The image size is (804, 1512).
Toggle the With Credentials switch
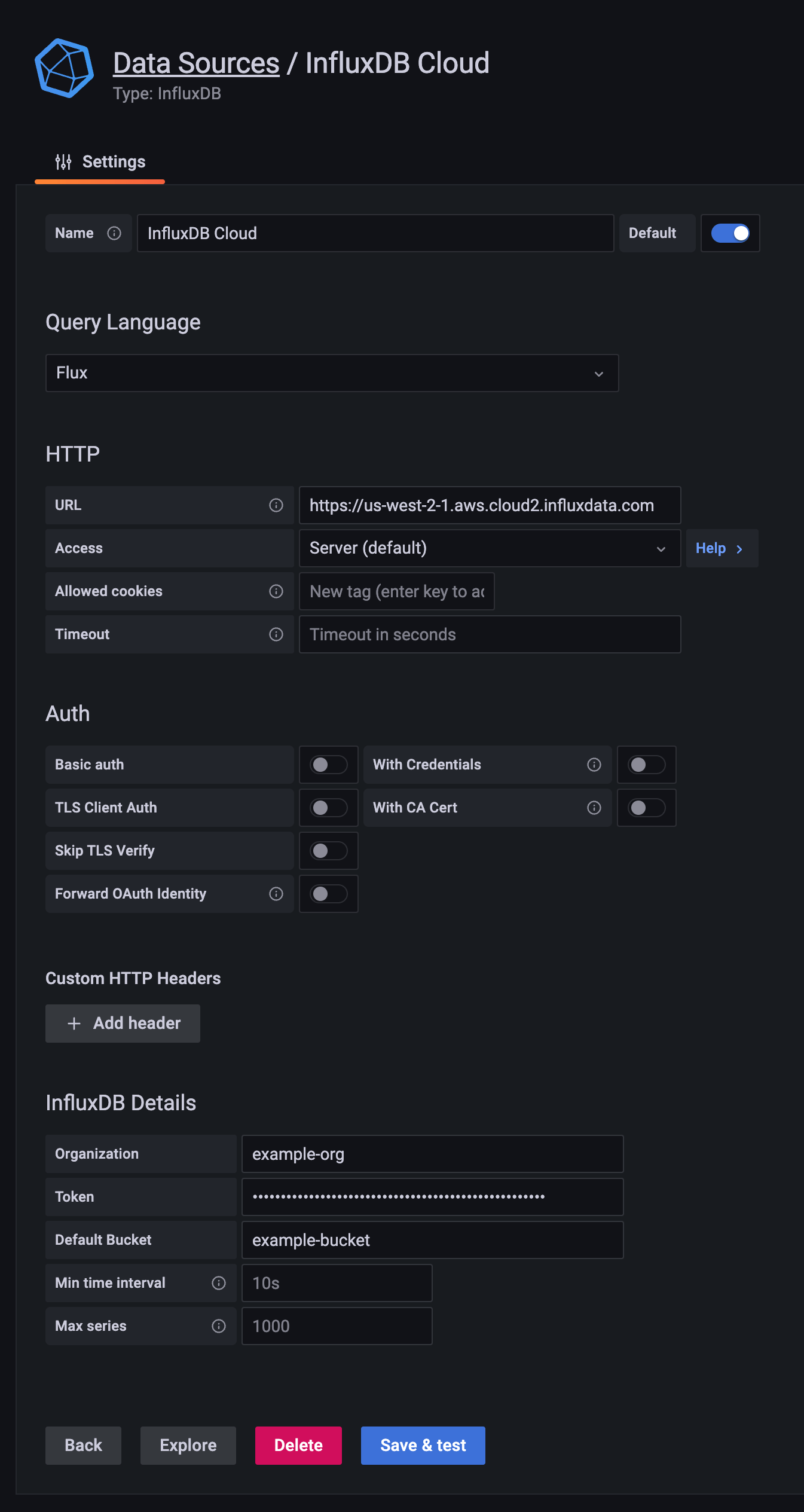click(x=647, y=765)
